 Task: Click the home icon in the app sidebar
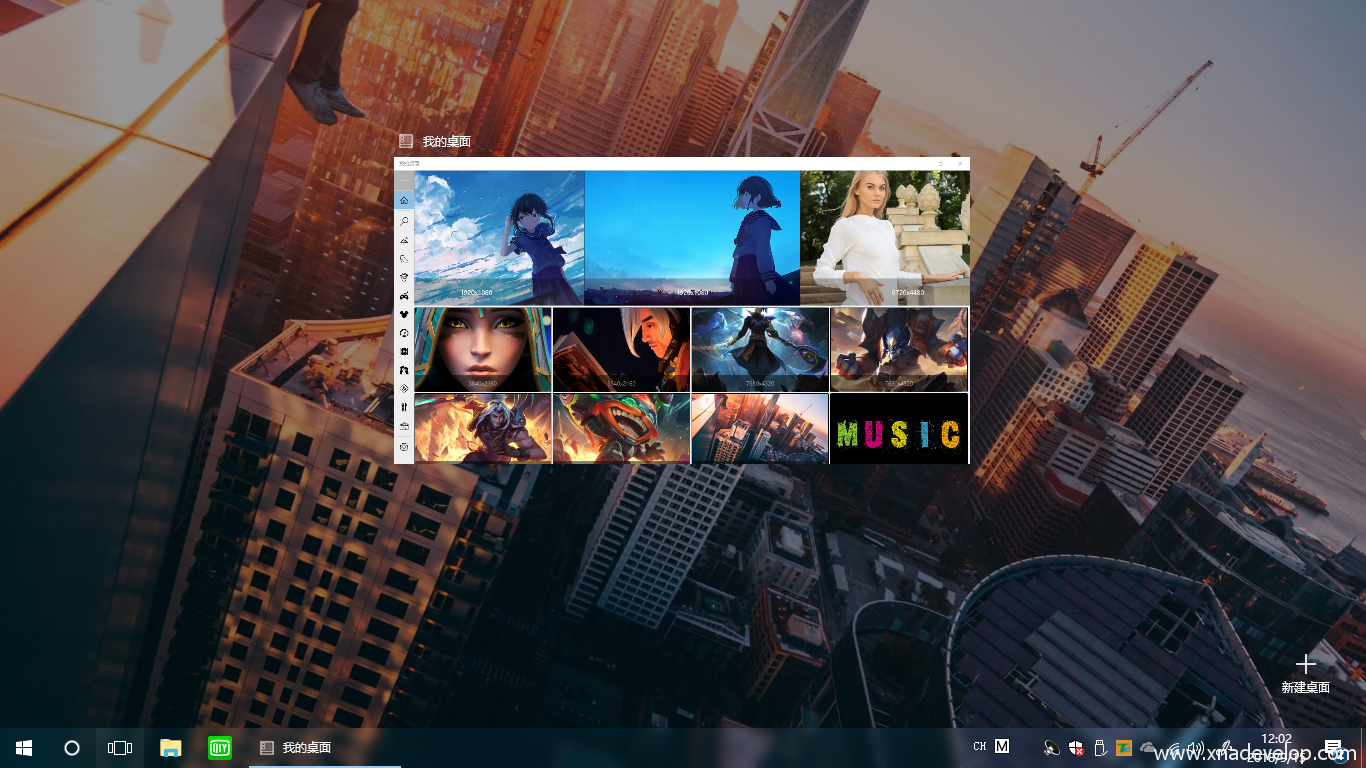(404, 201)
